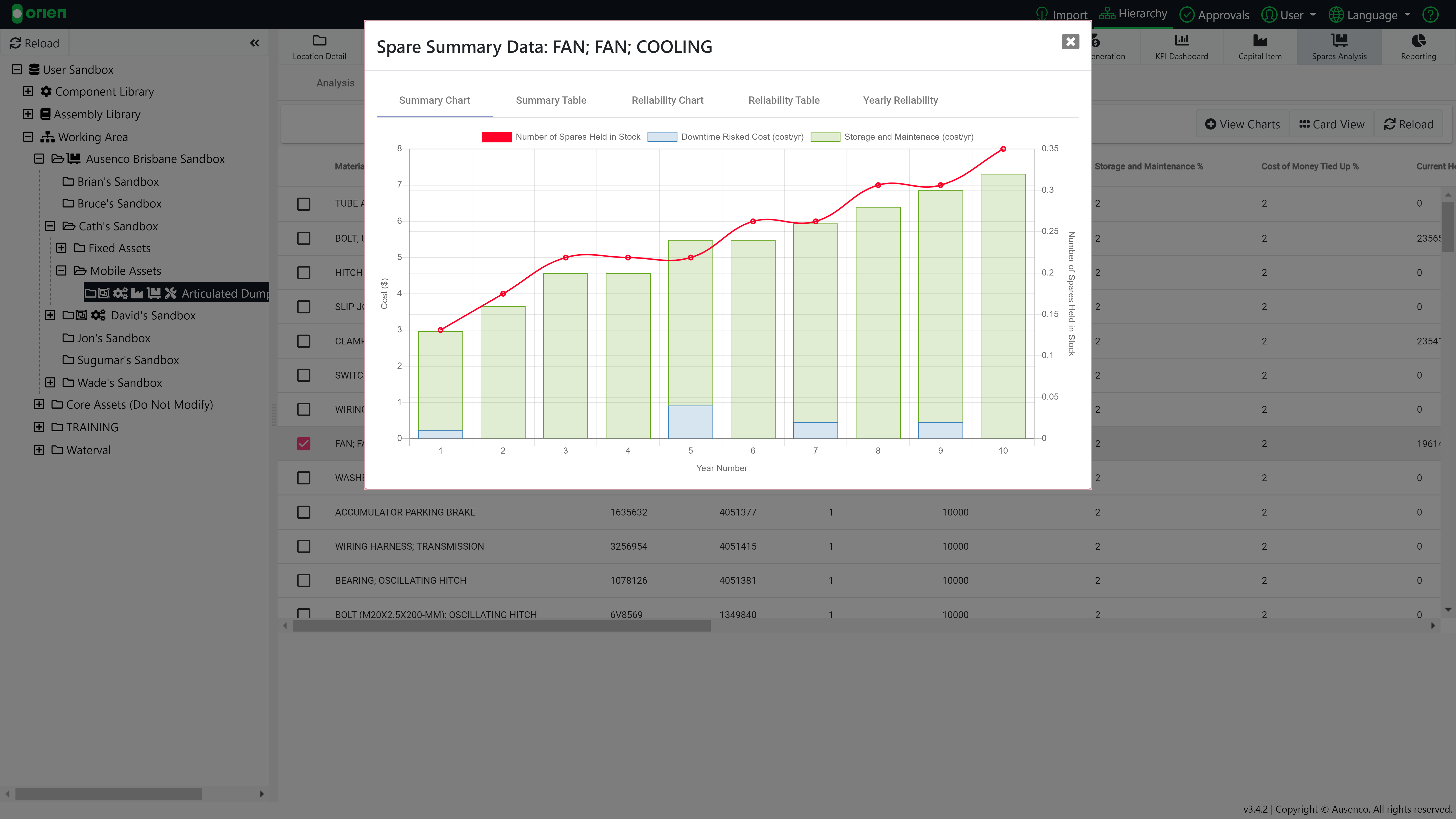This screenshot has width=1456, height=819.
Task: Expand the Component Library node
Action: point(28,91)
